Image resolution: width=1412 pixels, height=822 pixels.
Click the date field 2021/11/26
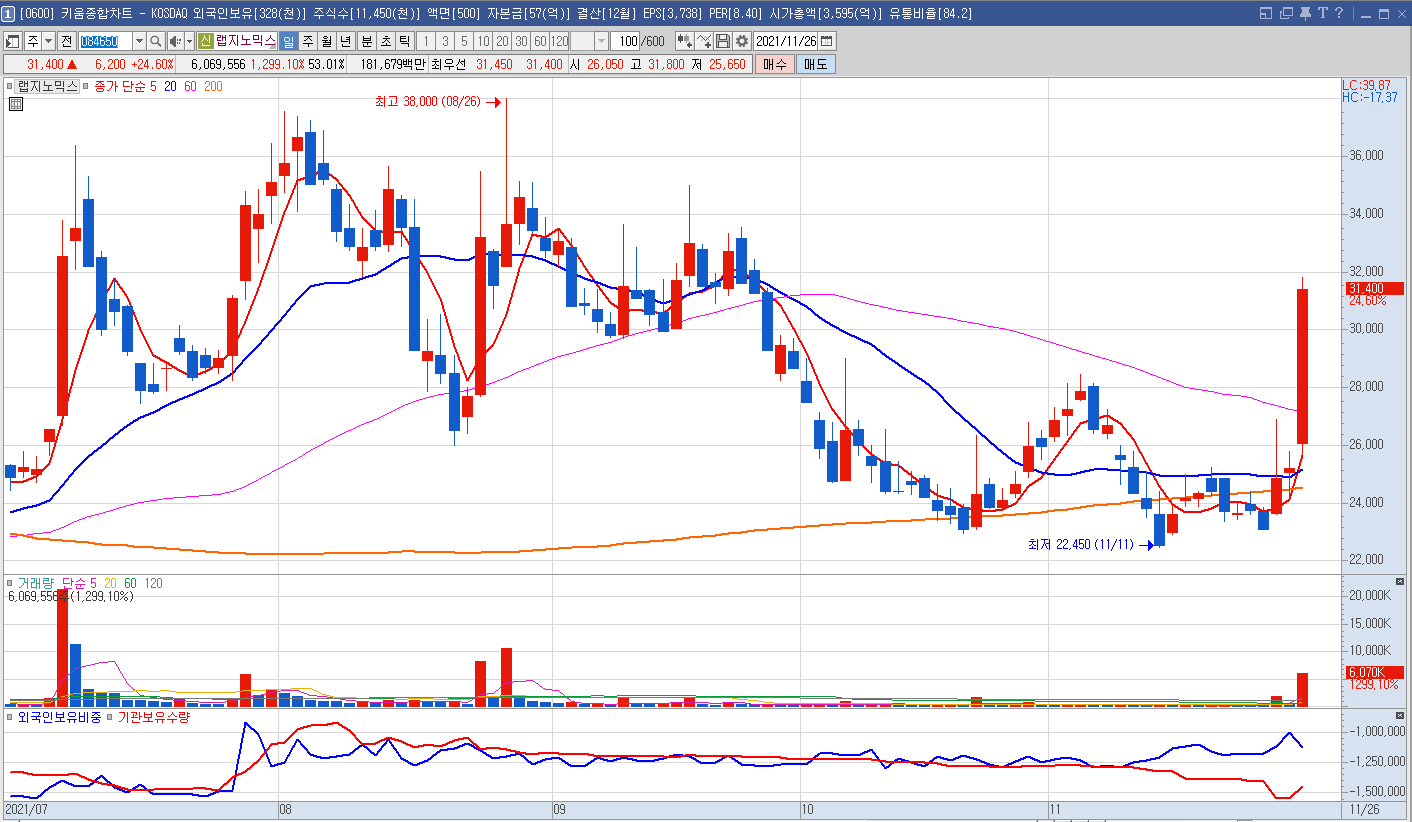click(x=786, y=41)
